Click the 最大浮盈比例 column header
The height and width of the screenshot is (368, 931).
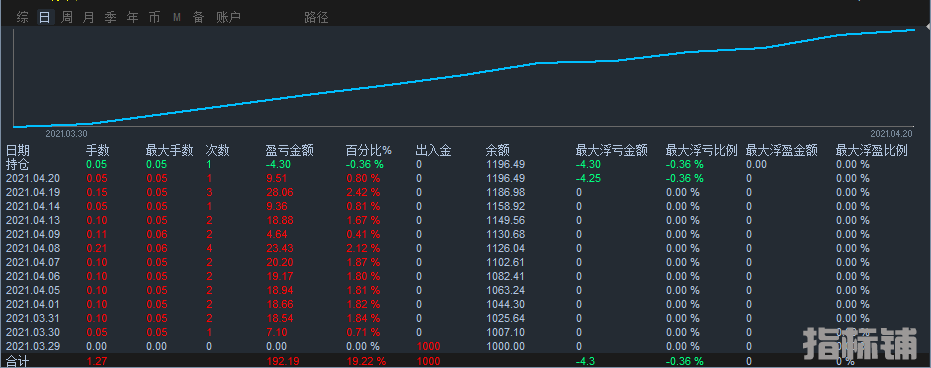(872, 151)
